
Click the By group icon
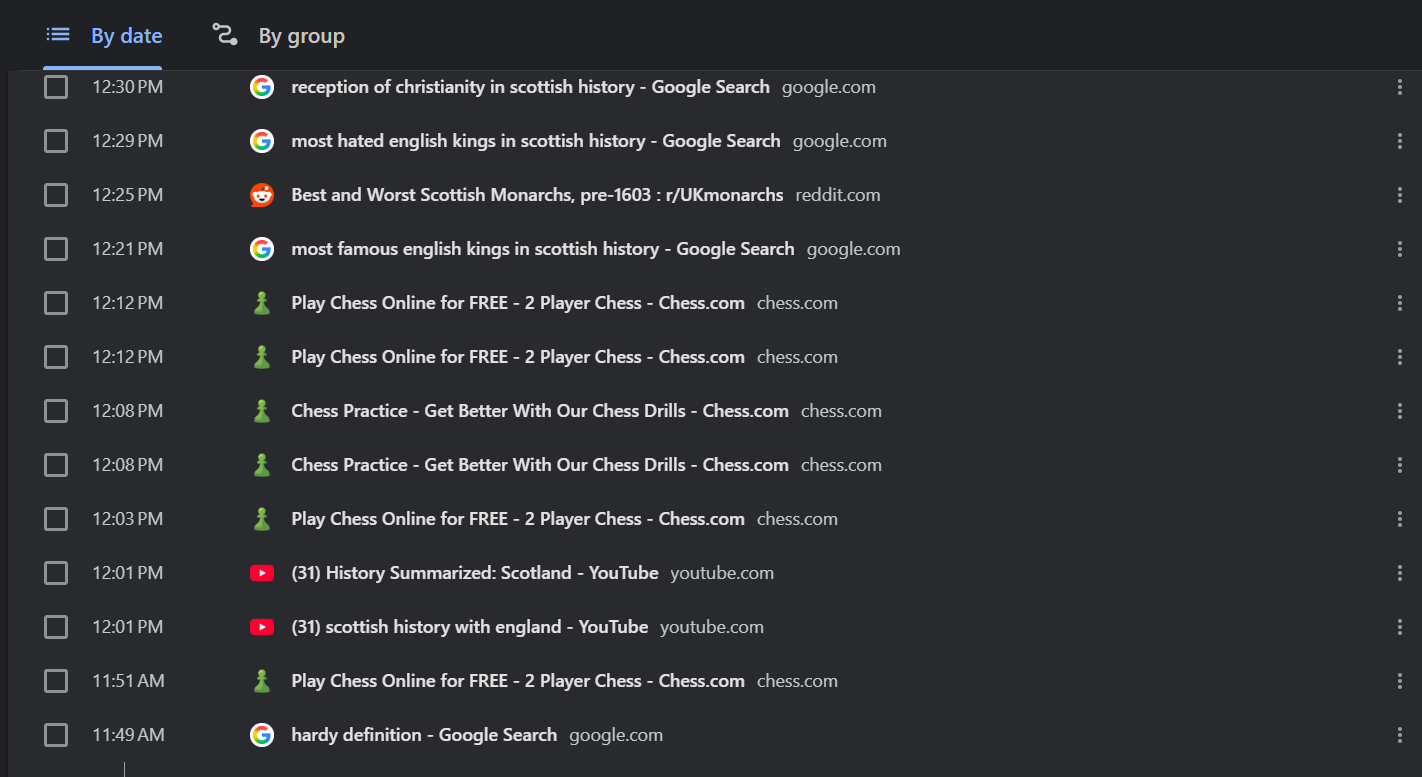click(x=225, y=35)
